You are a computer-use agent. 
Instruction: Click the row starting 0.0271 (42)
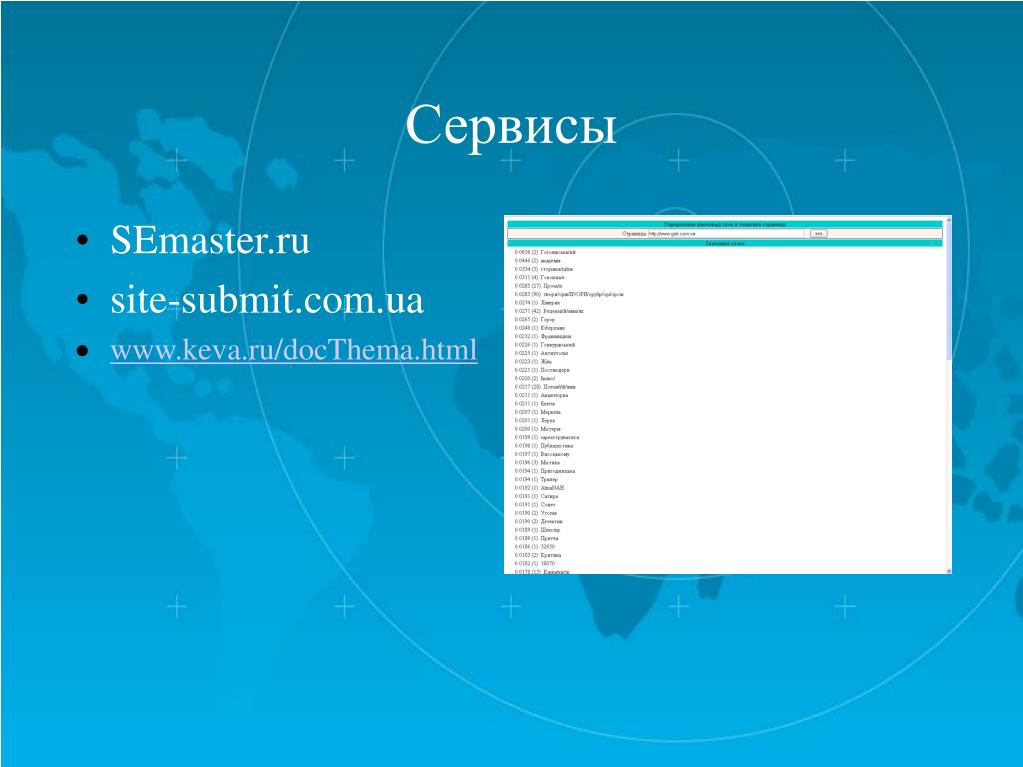click(x=549, y=311)
